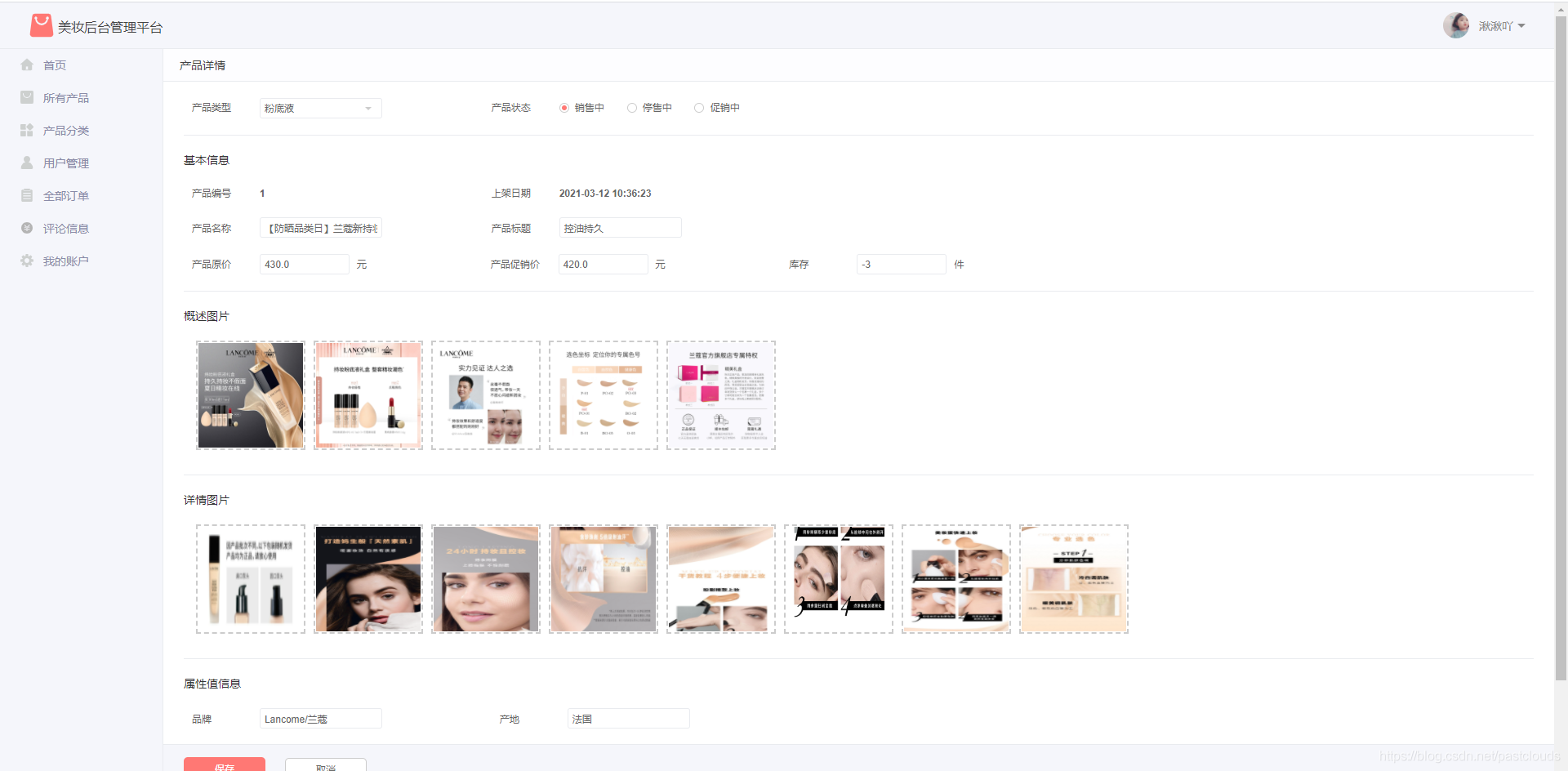
Task: Click the 美妆后台管理平台 title
Action: coord(110,27)
